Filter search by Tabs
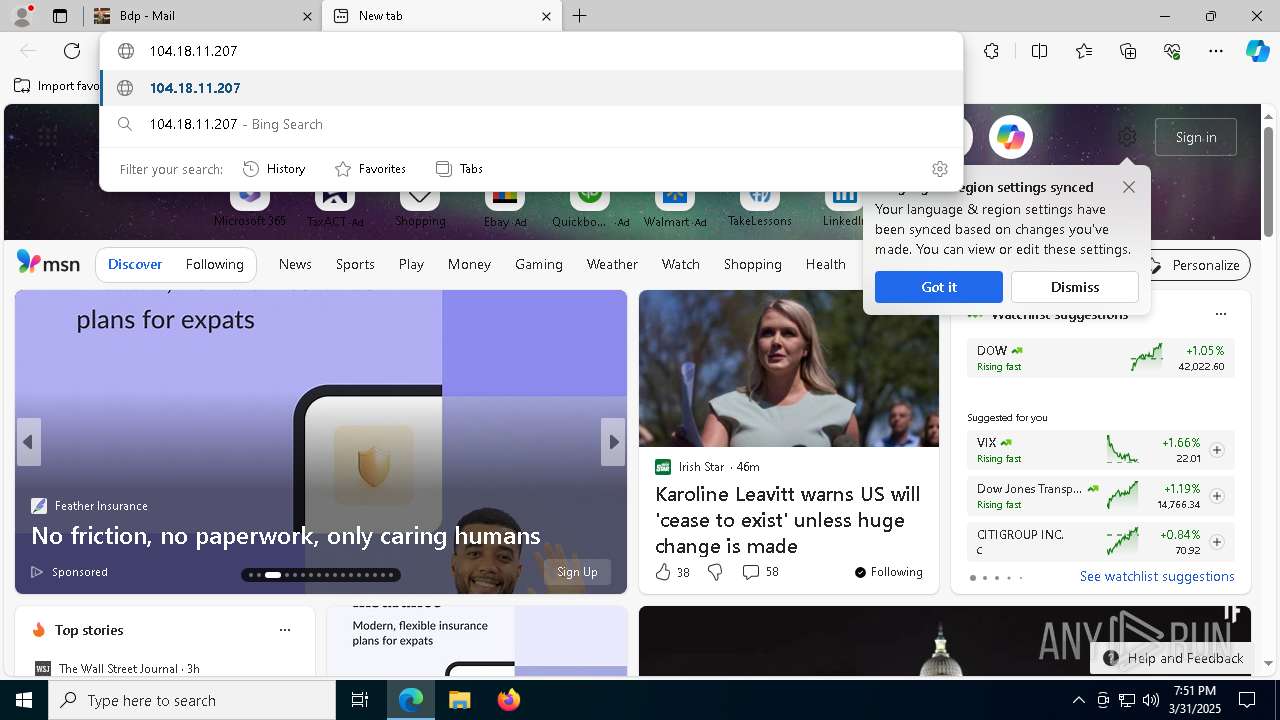 tap(460, 169)
